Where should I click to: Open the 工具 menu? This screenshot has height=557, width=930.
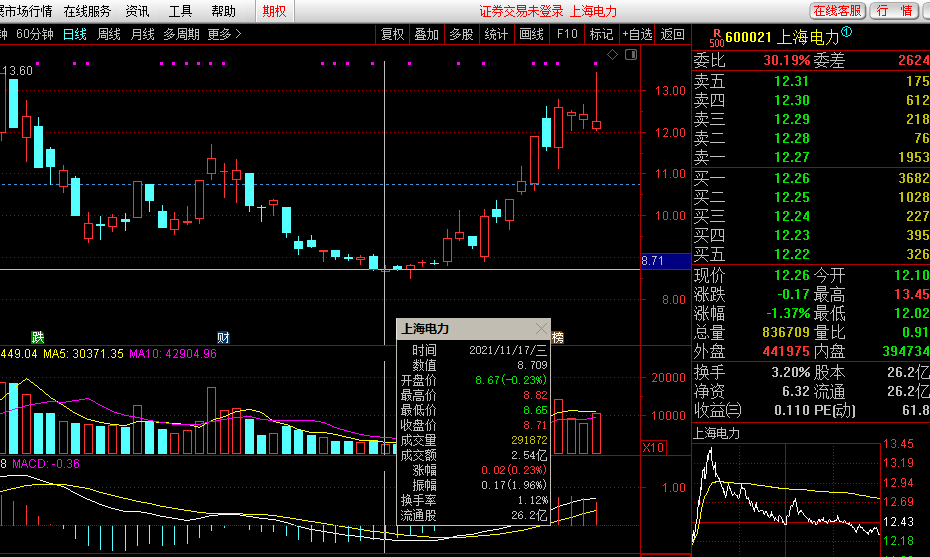(180, 11)
